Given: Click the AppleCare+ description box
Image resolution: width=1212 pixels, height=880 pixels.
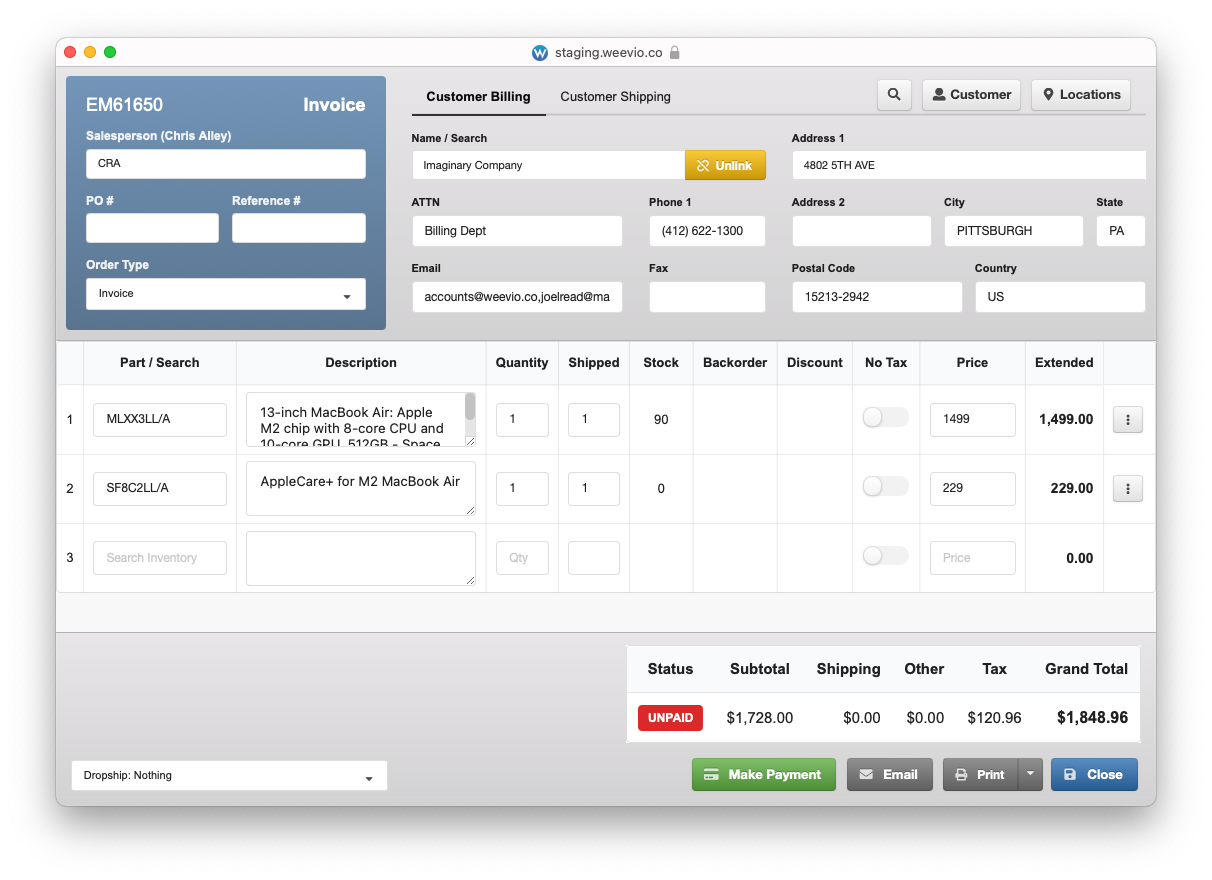Looking at the screenshot, I should (x=361, y=488).
